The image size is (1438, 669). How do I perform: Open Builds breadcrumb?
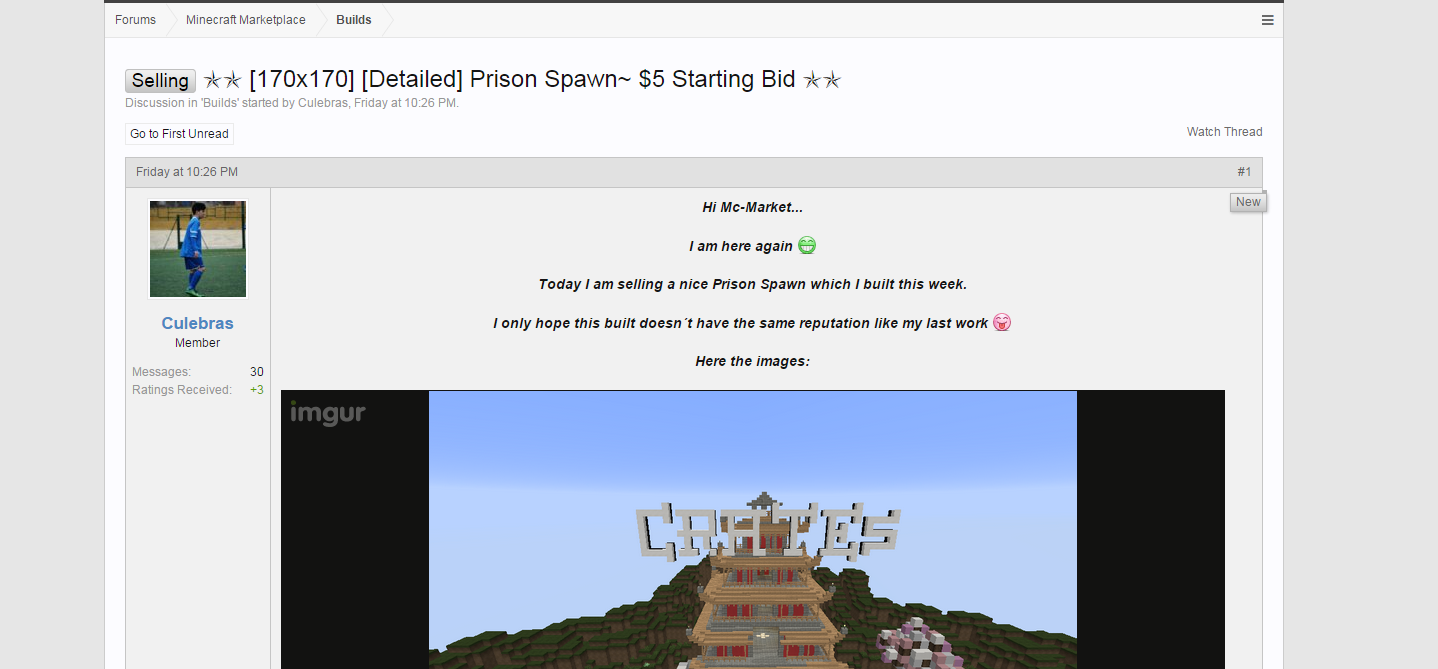pyautogui.click(x=354, y=20)
